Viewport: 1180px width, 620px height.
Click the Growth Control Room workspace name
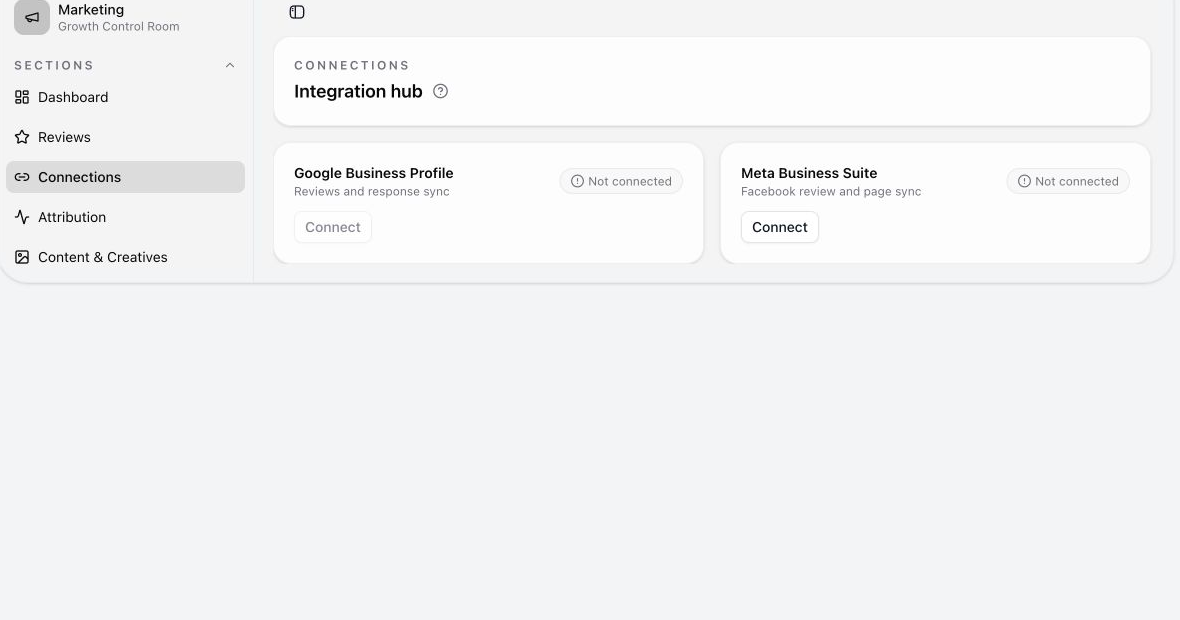coord(119,26)
